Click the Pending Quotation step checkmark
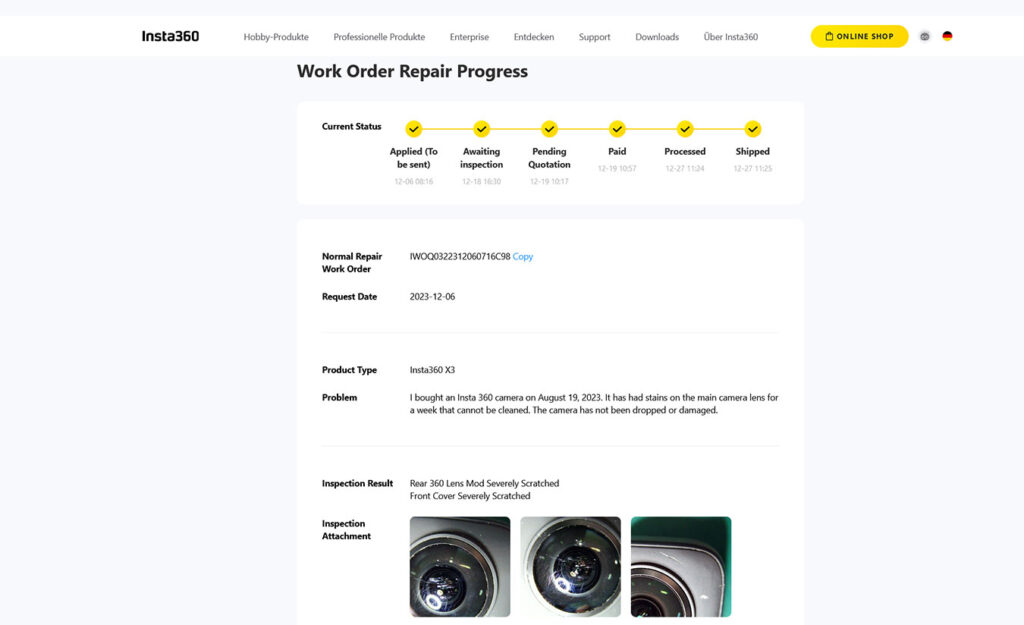Viewport: 1024px width, 625px height. pos(549,129)
